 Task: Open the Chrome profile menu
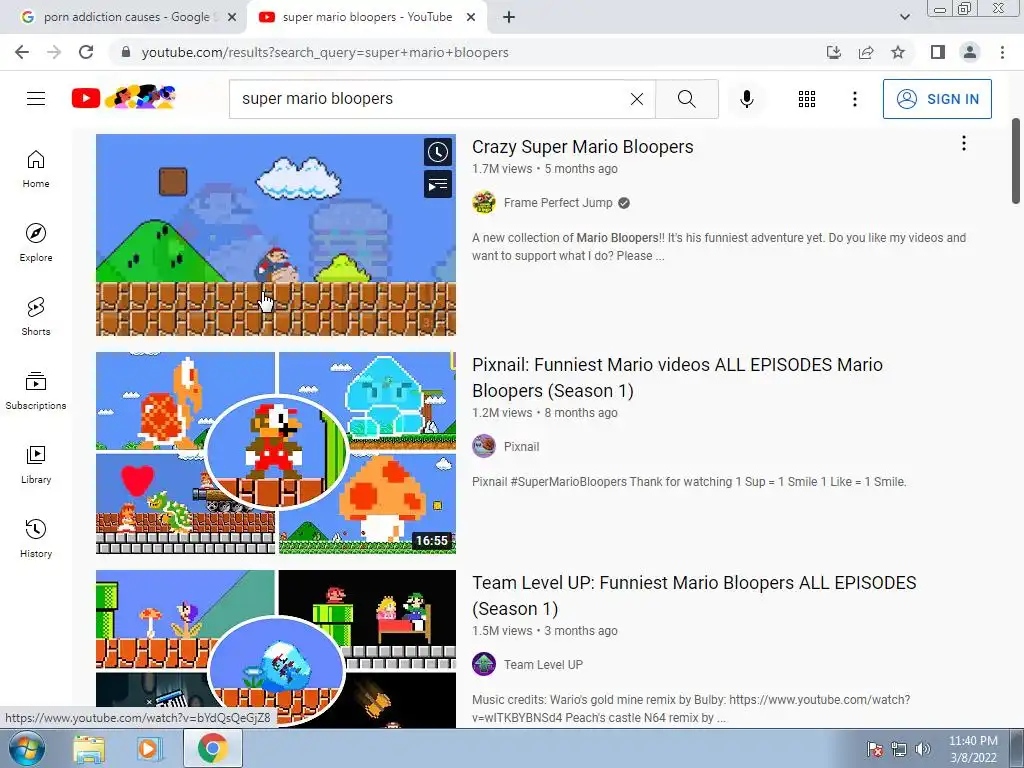tap(970, 52)
